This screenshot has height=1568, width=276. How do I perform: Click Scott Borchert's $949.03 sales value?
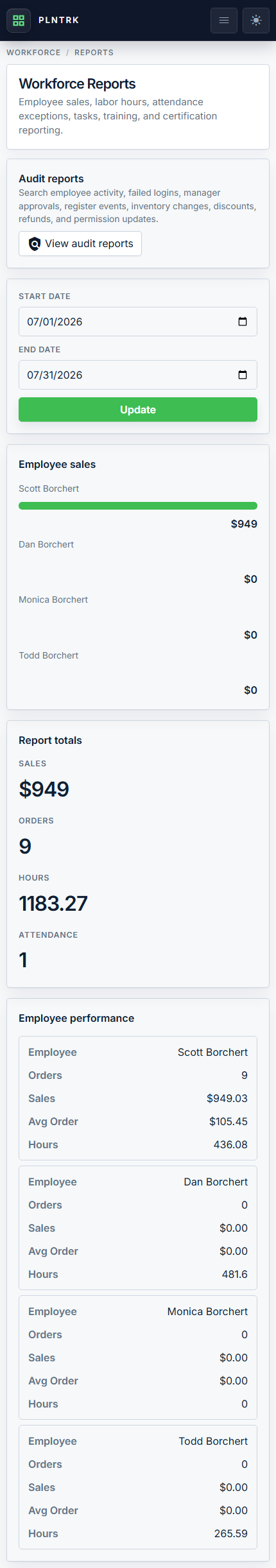(227, 1098)
